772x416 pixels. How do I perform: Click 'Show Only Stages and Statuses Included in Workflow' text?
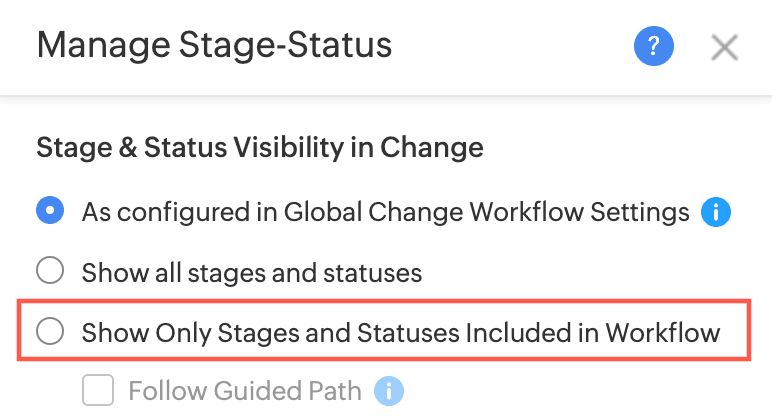[x=400, y=332]
